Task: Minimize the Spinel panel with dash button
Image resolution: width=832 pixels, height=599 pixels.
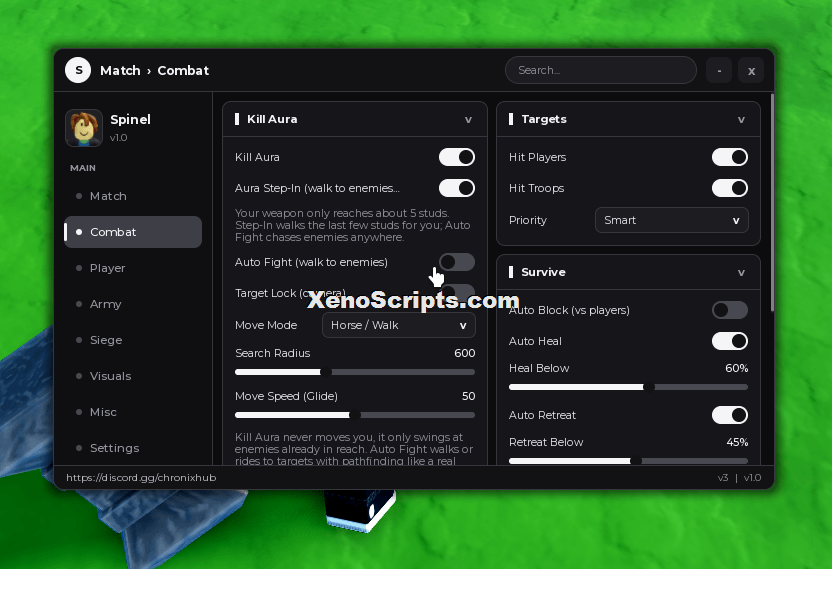Action: coord(719,71)
